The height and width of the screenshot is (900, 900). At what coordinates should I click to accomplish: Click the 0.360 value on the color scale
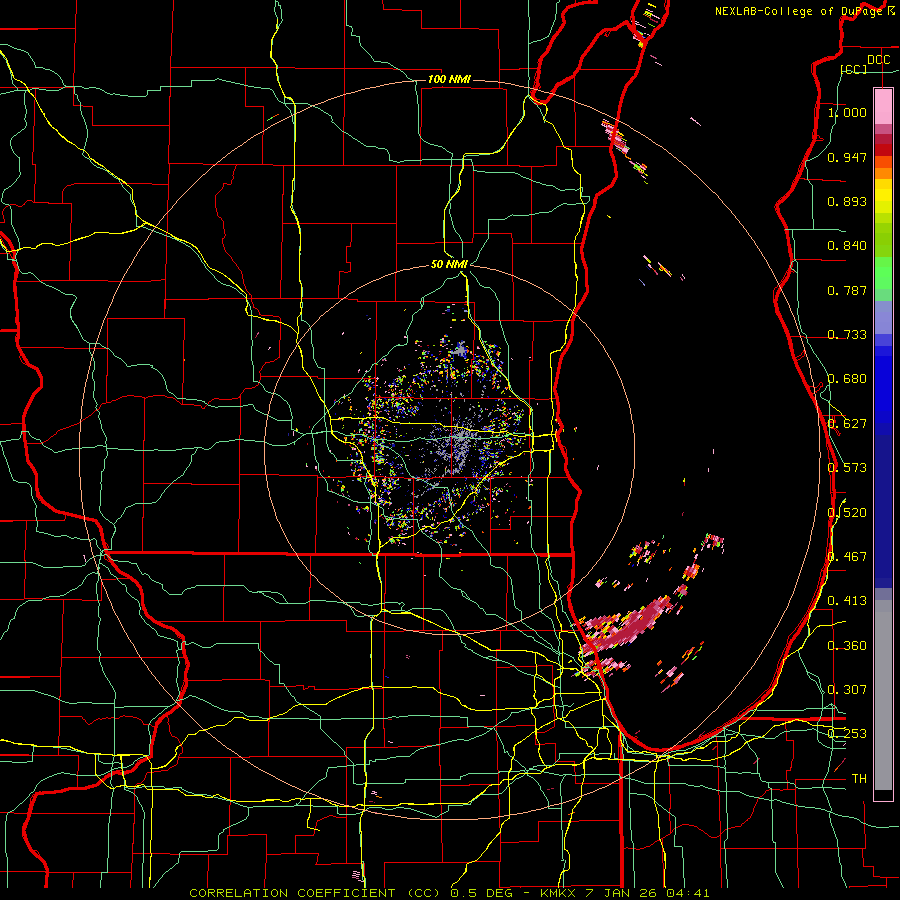point(847,645)
